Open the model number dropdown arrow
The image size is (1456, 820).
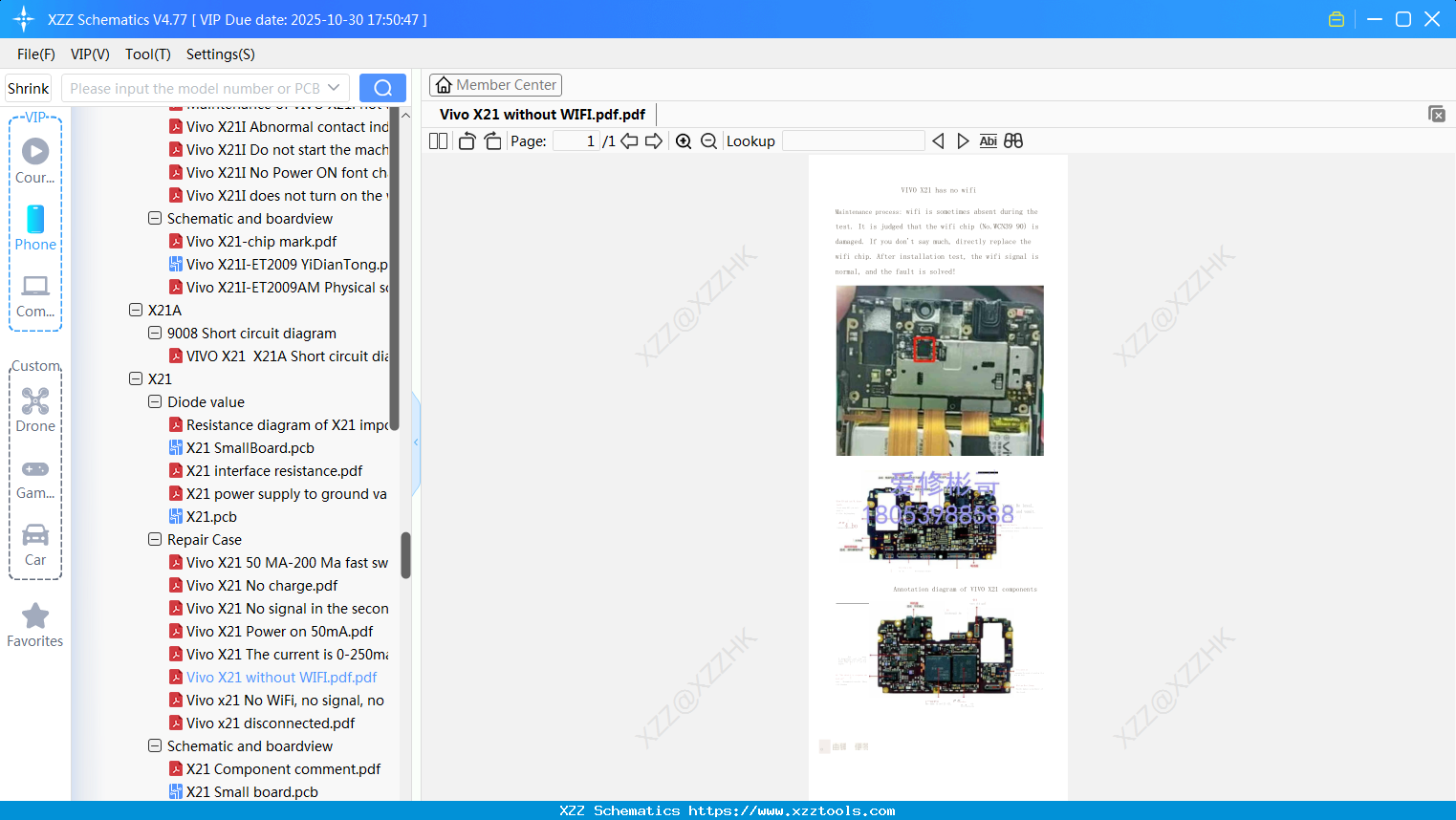(x=334, y=88)
